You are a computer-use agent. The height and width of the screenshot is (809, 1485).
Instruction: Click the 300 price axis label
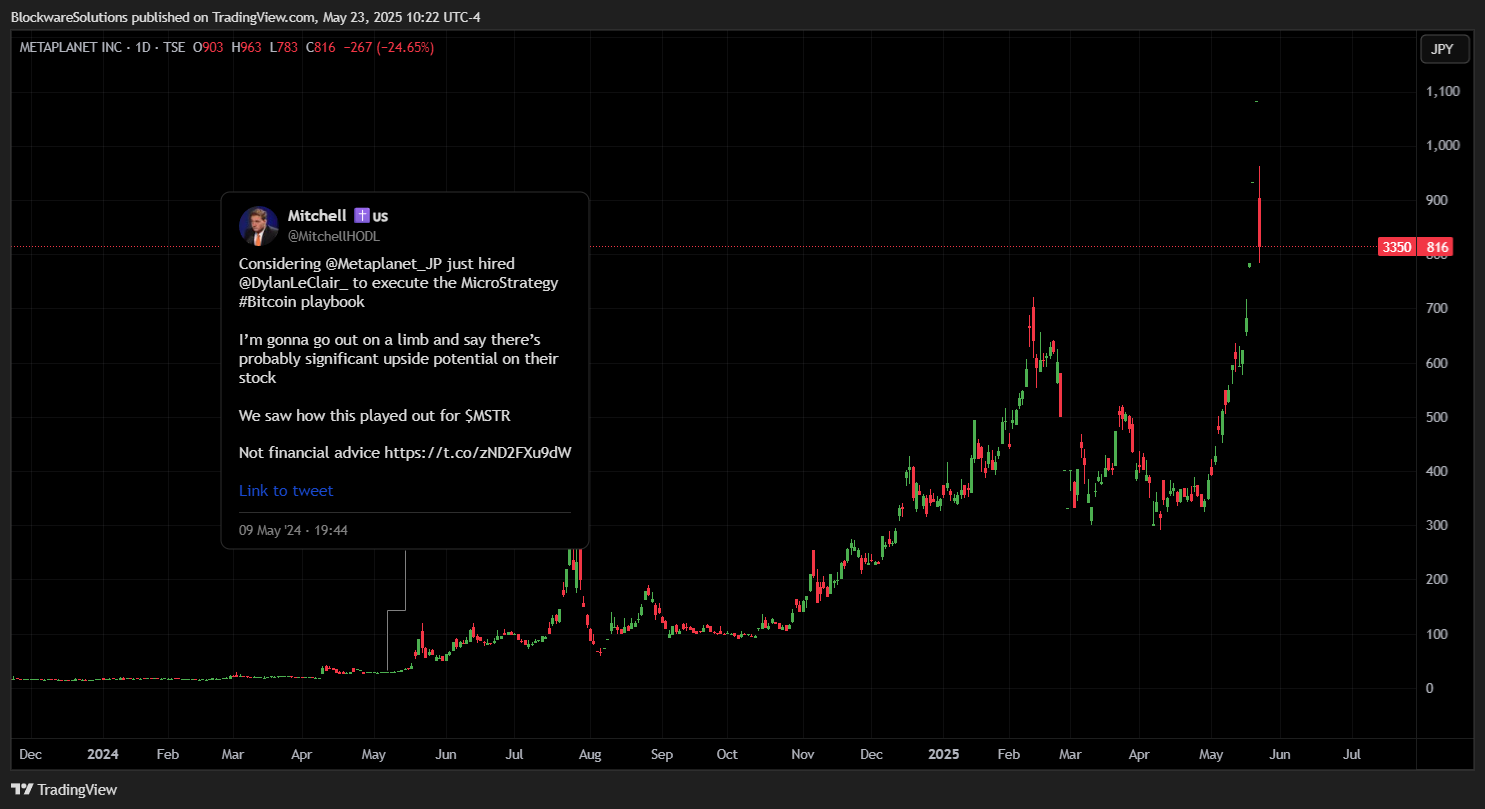click(x=1438, y=525)
